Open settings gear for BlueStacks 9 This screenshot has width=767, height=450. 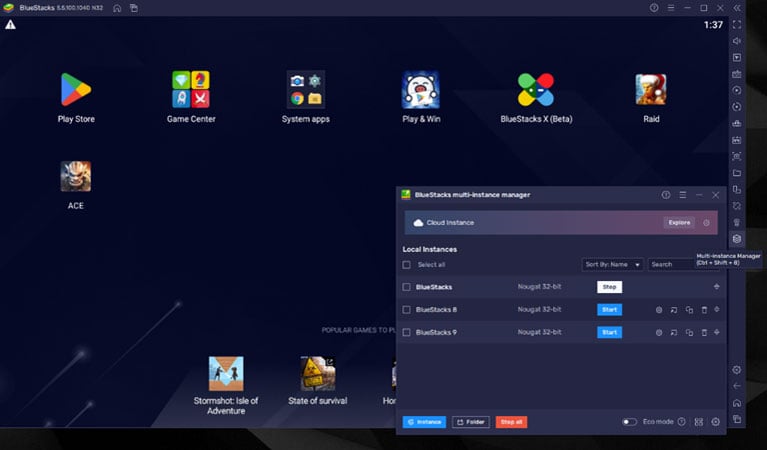point(659,333)
